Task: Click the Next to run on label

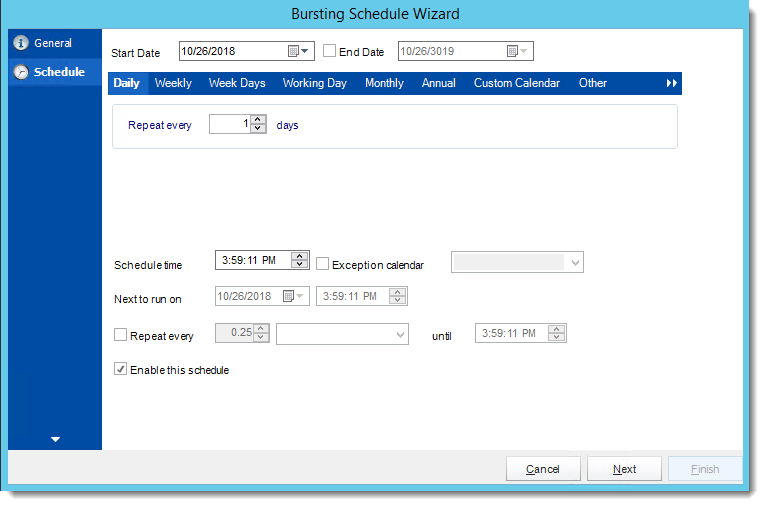Action: 148,299
